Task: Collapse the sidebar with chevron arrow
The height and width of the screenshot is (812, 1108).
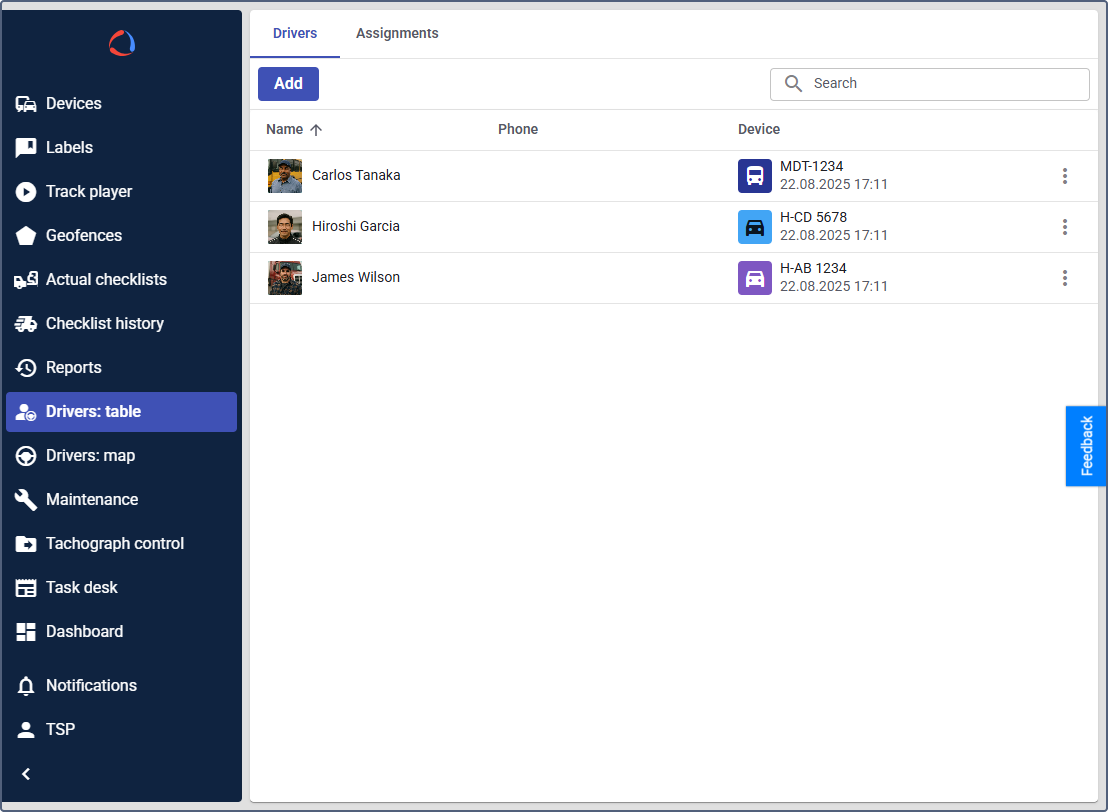Action: tap(26, 774)
